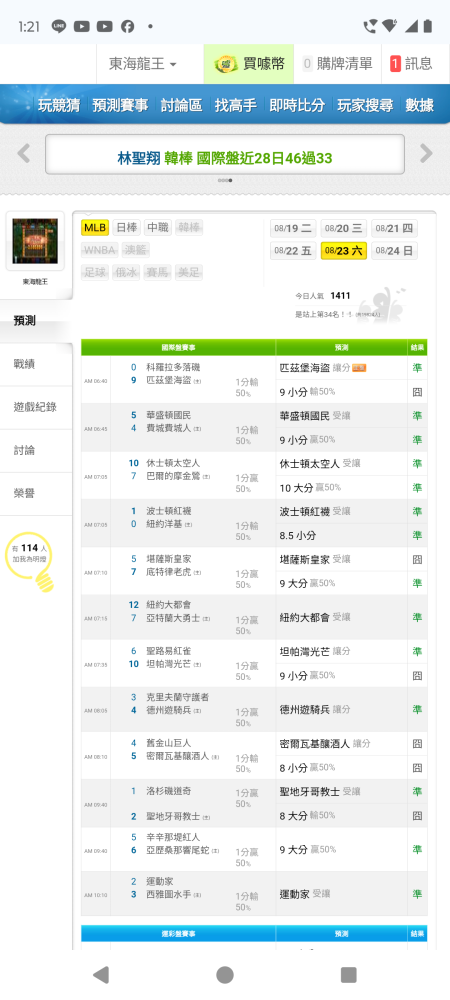
Task: Open 即時比分 in navigation bar
Action: 297,105
